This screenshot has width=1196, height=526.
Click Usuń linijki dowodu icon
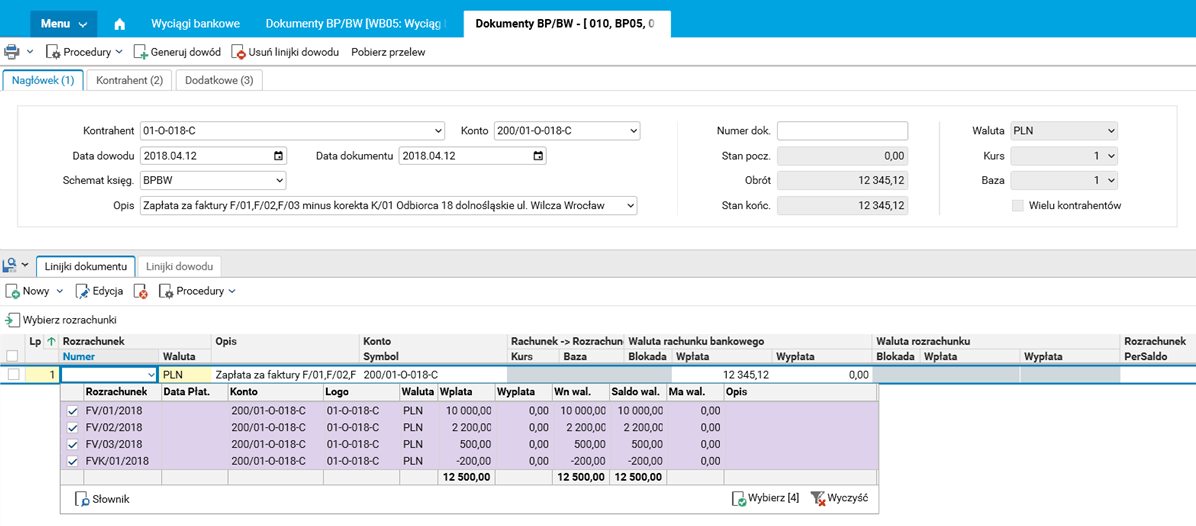[238, 52]
